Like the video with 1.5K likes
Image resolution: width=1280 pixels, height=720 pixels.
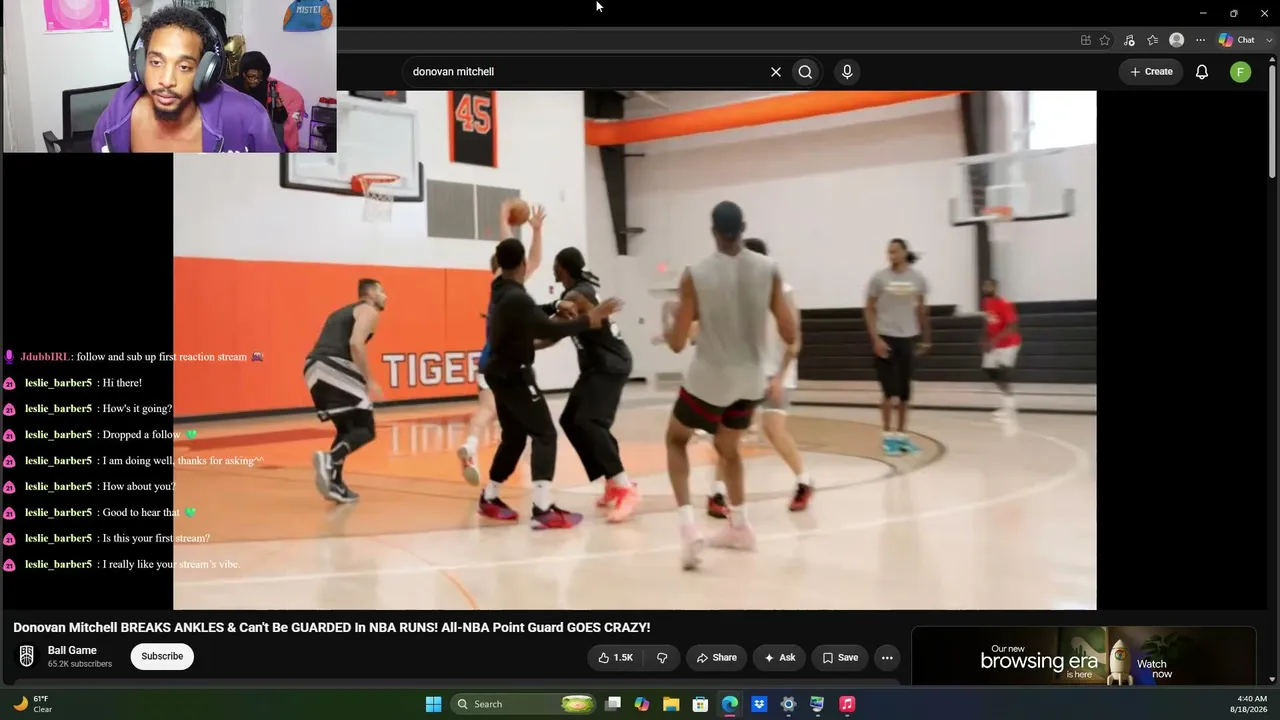(615, 657)
